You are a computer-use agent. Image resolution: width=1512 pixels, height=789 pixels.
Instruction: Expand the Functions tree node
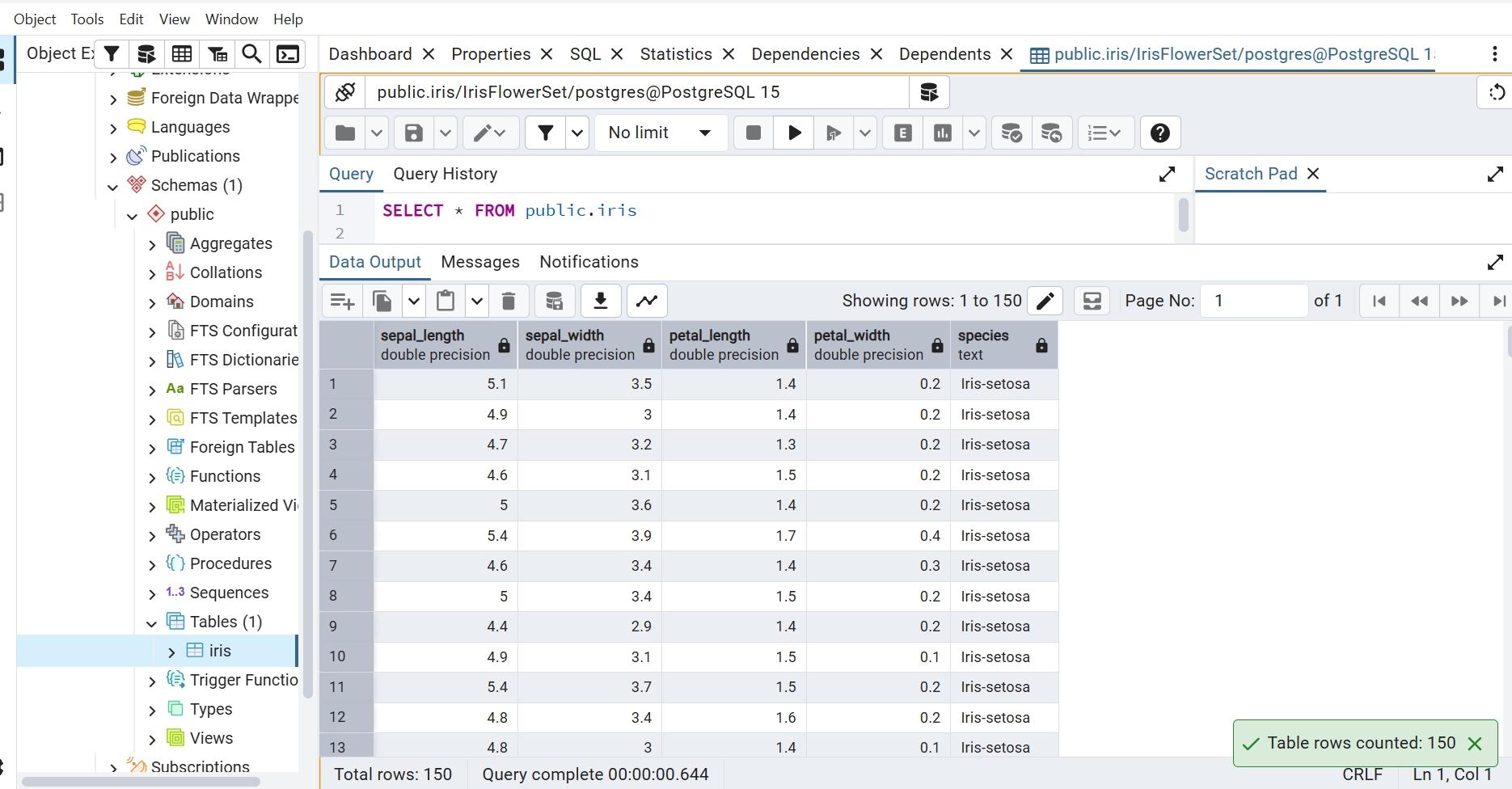[151, 477]
